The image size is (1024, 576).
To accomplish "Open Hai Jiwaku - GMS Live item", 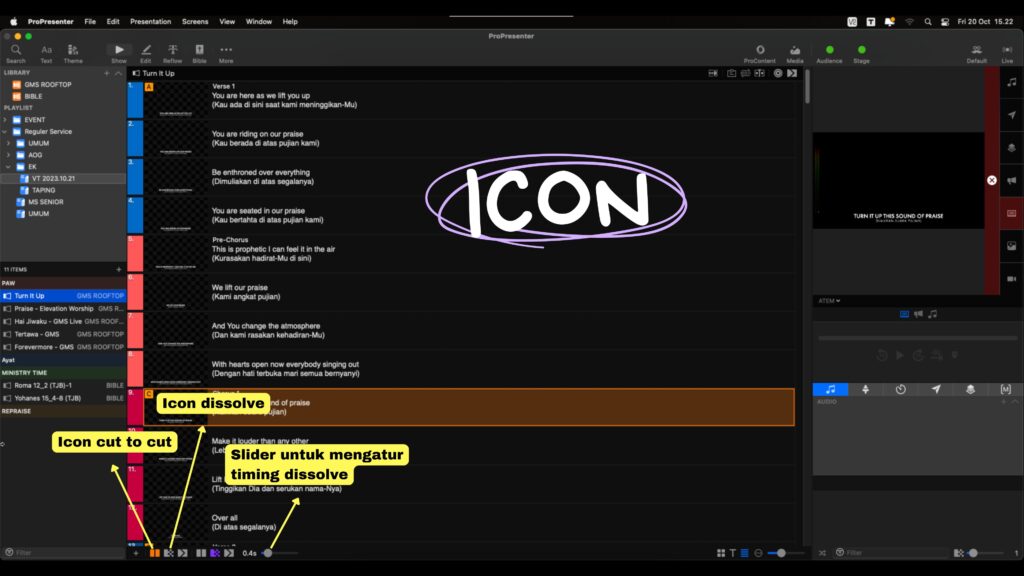I will point(63,321).
